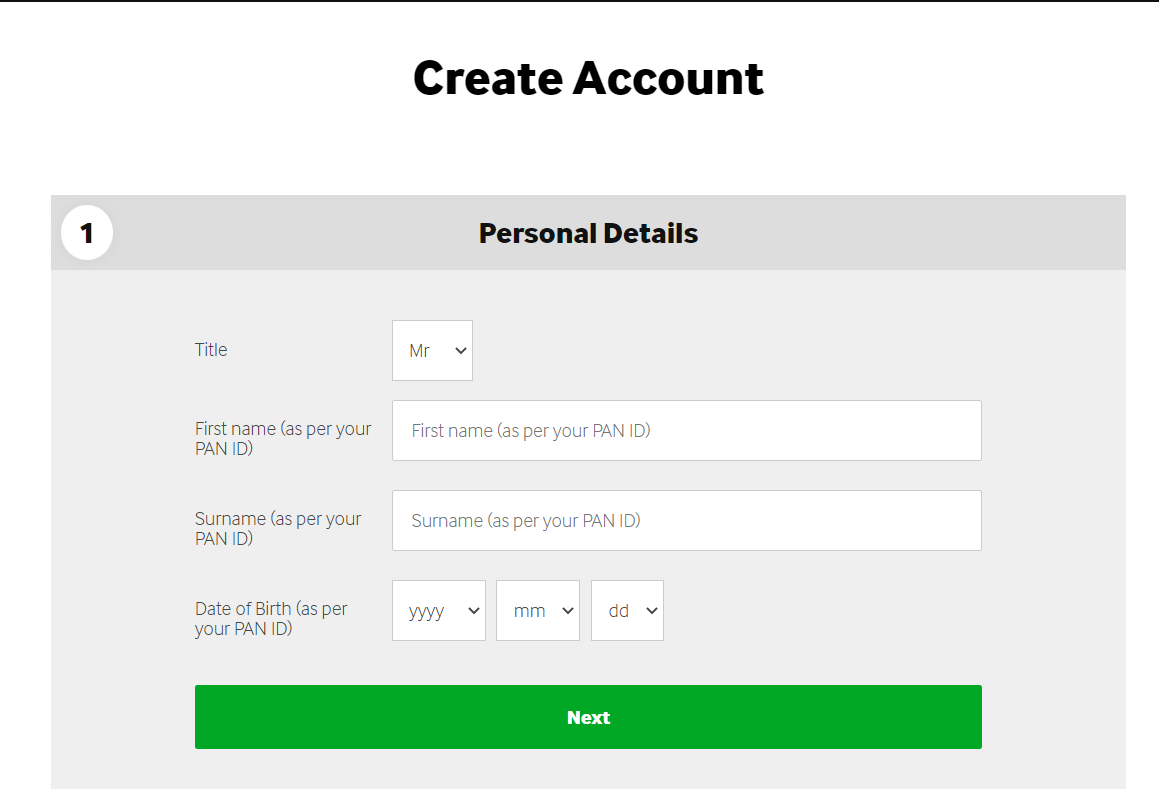This screenshot has width=1159, height=800.
Task: Click the Date of Birth label
Action: click(x=271, y=618)
